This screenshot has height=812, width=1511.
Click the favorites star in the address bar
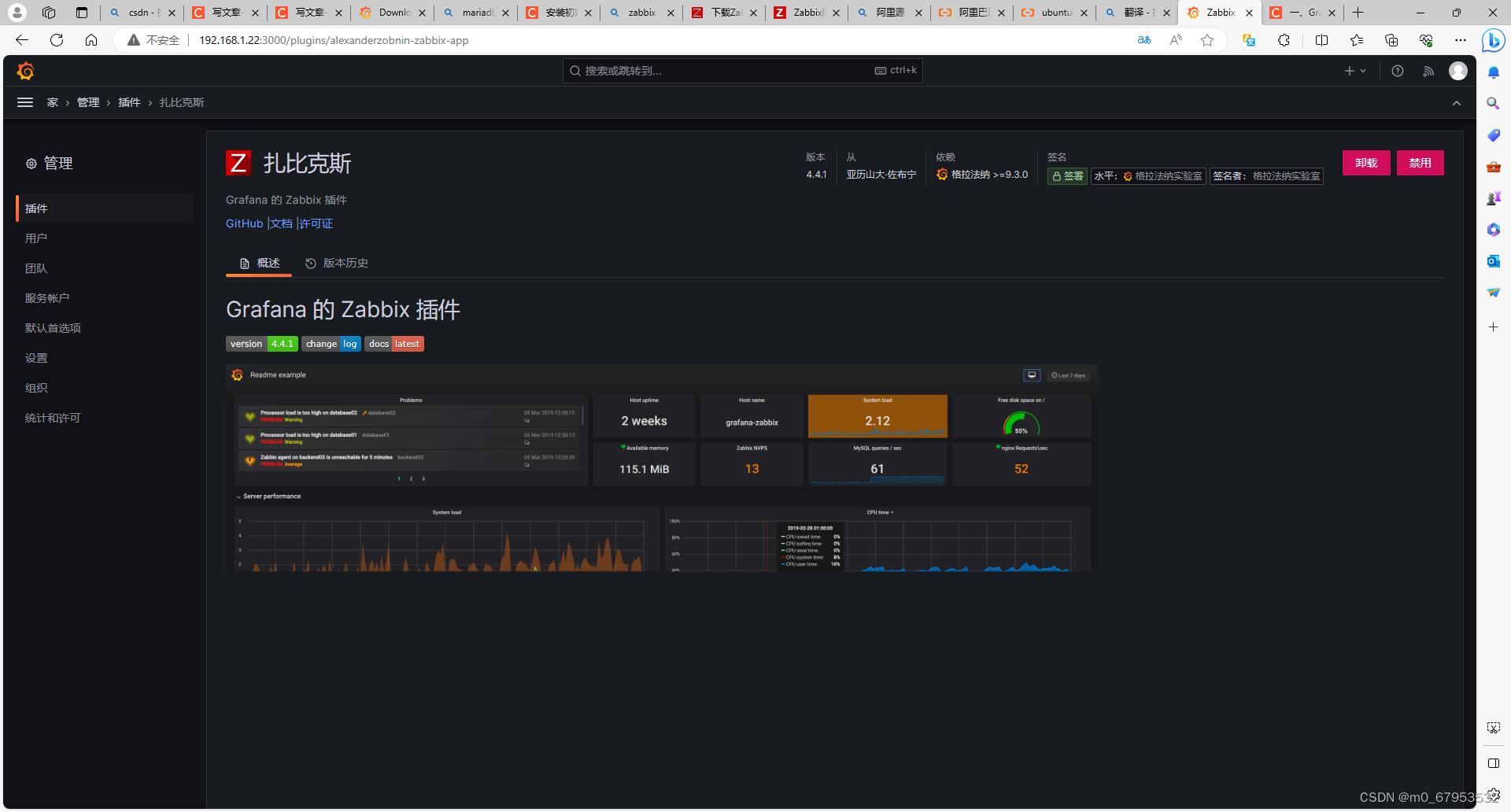pyautogui.click(x=1207, y=40)
